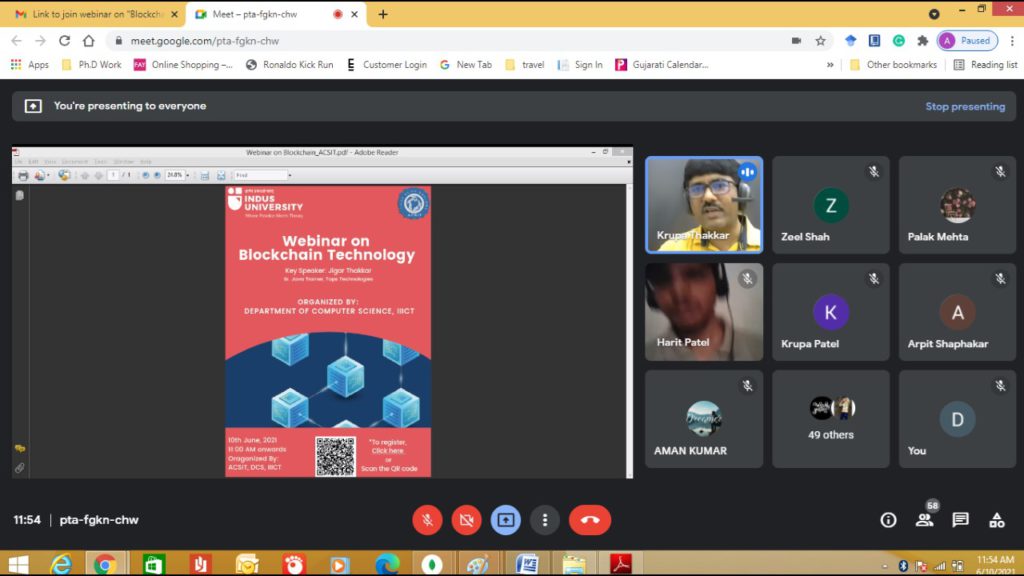
Task: Open more options three-dot menu
Action: [544, 520]
